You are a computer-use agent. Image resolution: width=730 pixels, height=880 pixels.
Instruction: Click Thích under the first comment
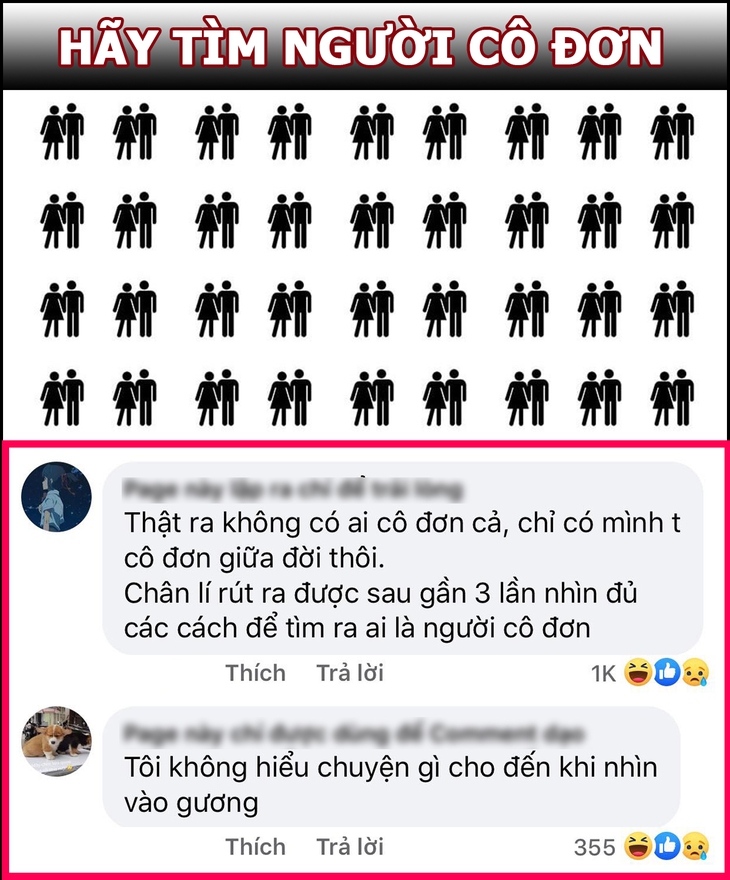pyautogui.click(x=255, y=673)
